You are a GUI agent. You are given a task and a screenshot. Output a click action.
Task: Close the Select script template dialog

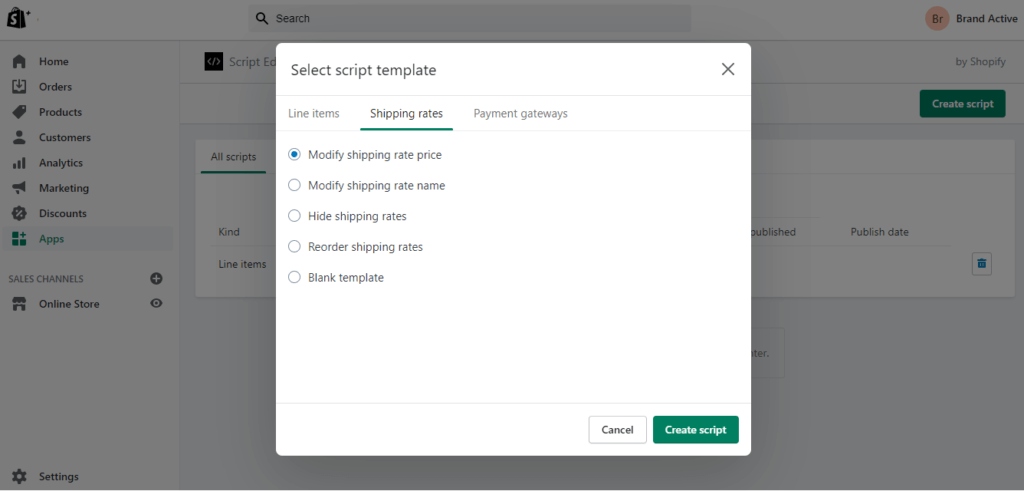coord(728,69)
